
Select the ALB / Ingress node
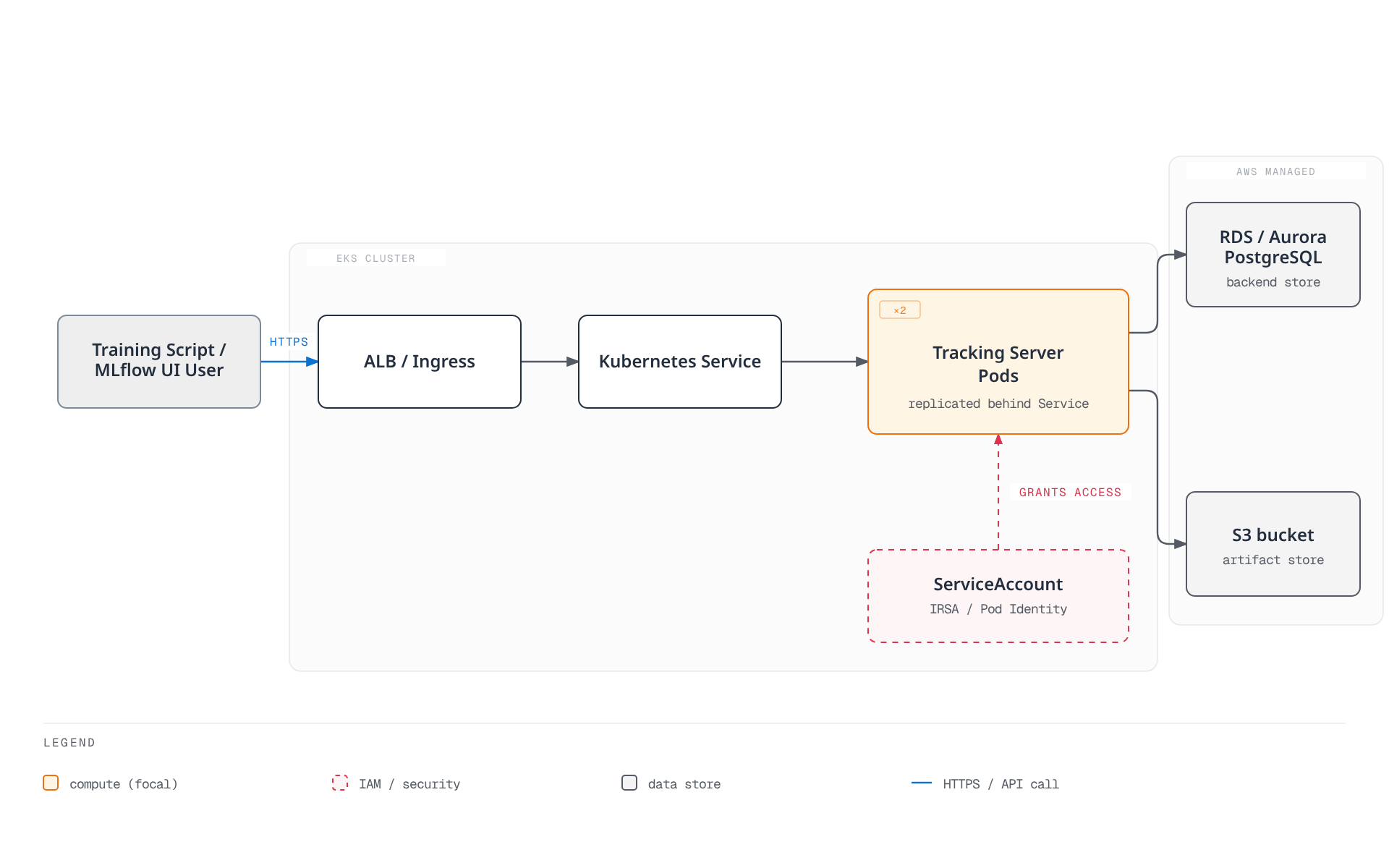click(x=420, y=362)
